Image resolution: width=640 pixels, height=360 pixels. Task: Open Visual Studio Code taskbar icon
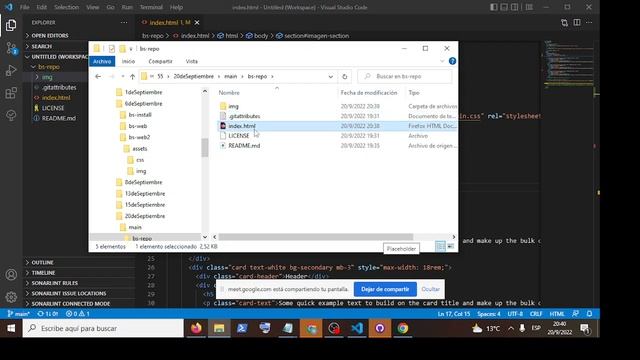tap(357, 328)
